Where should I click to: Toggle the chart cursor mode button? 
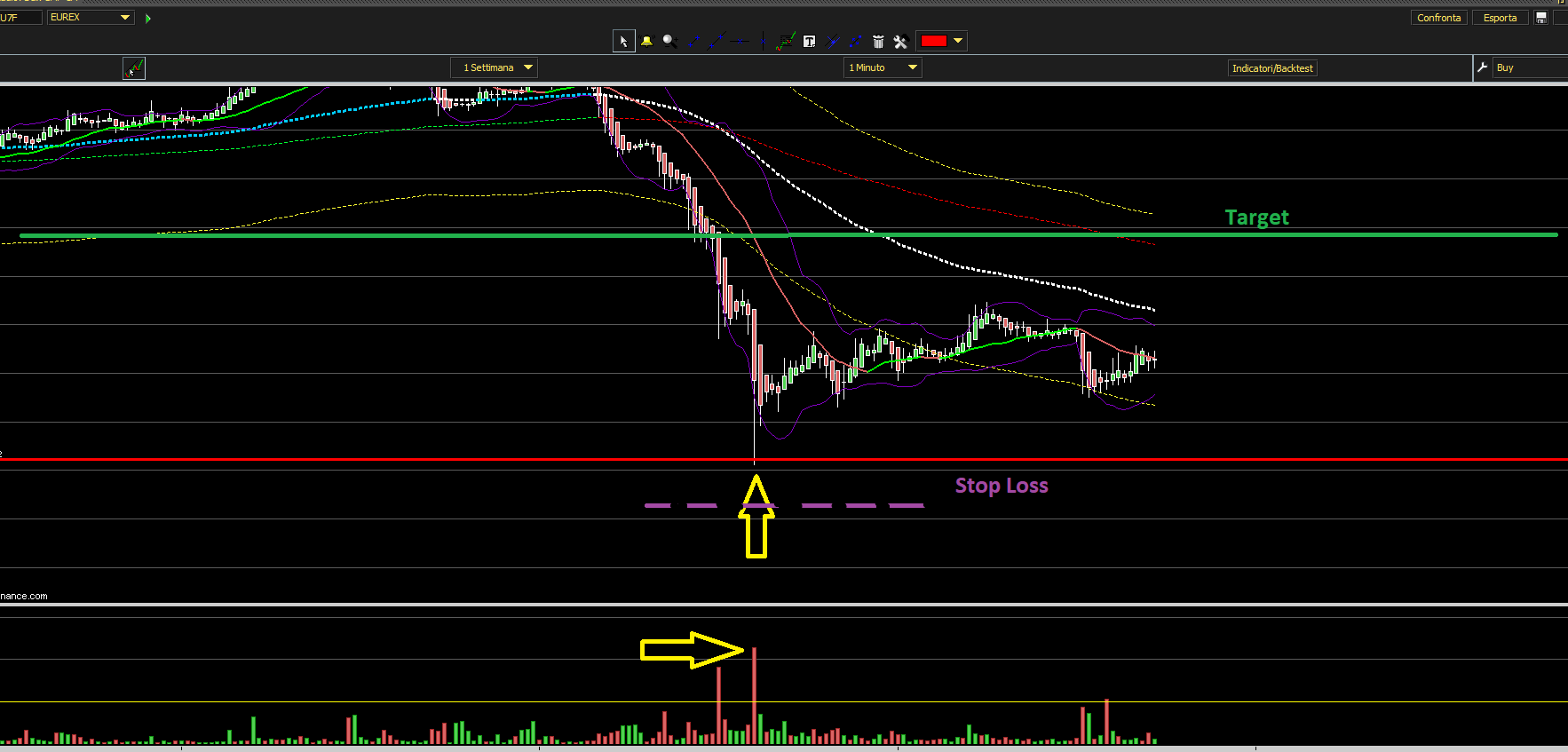(x=134, y=68)
